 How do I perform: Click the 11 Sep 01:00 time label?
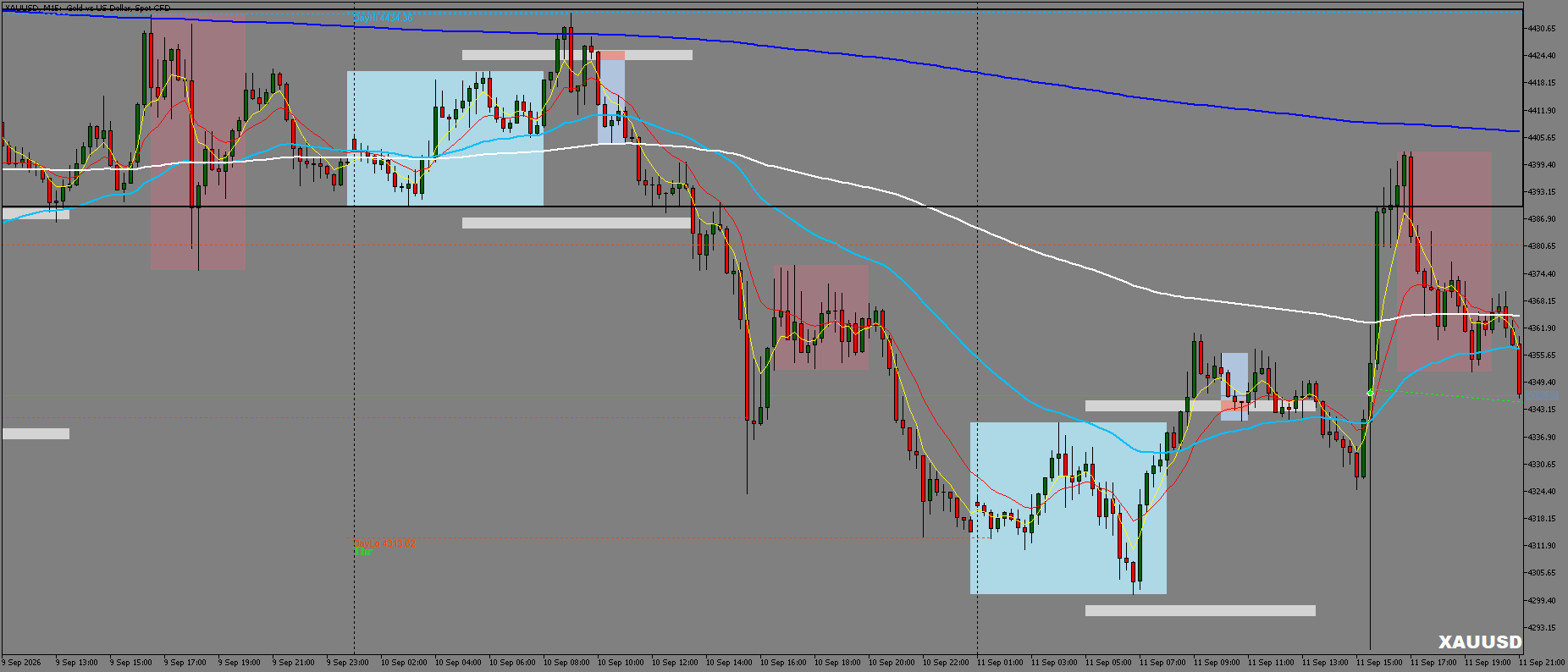tap(1000, 663)
